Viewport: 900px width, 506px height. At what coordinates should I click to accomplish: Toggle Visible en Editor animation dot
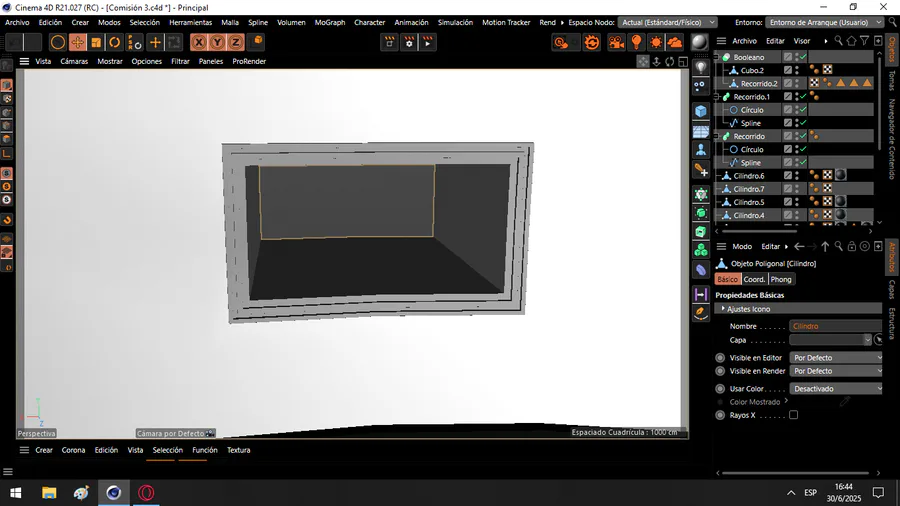720,357
